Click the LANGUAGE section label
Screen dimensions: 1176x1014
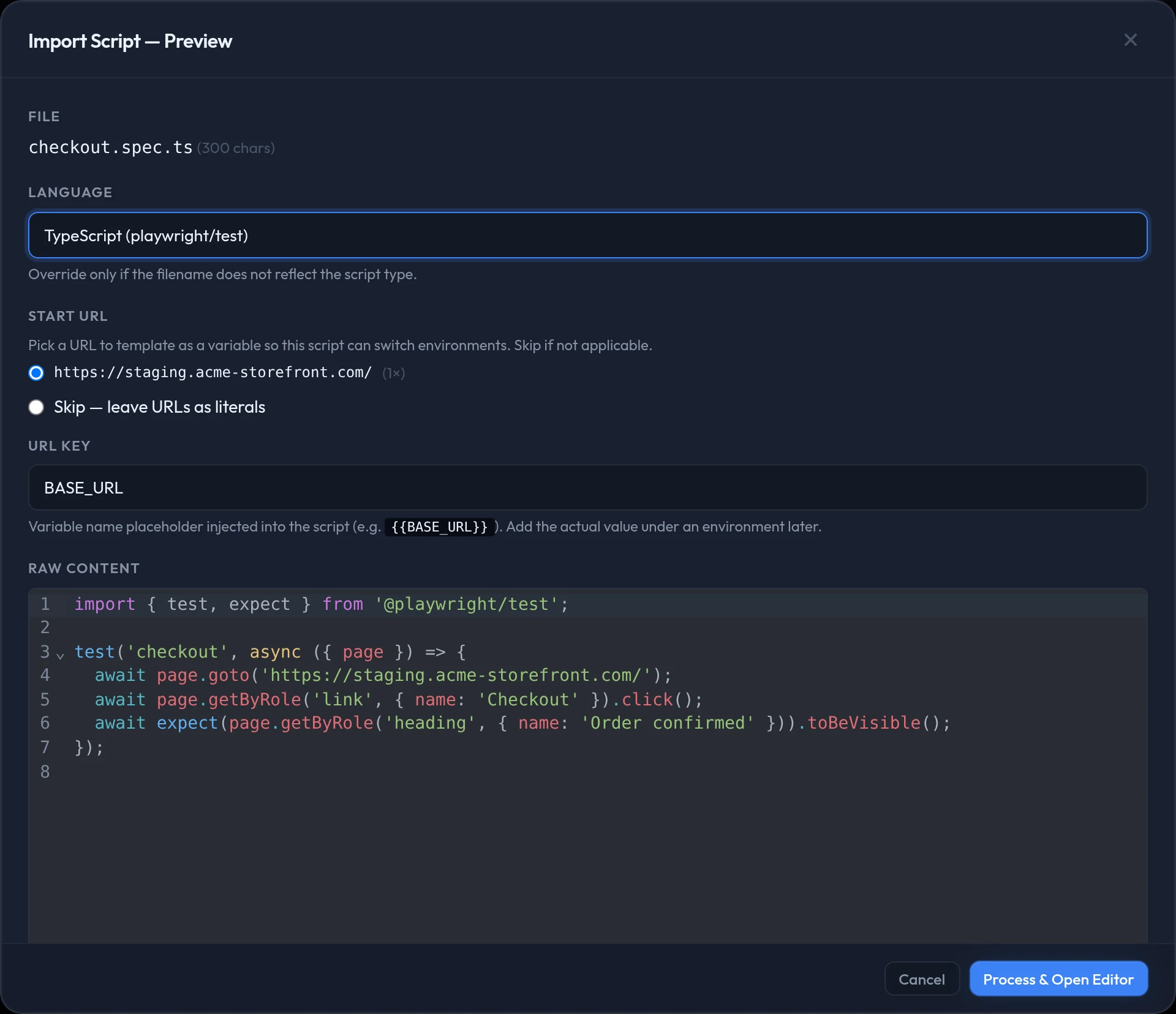(70, 192)
